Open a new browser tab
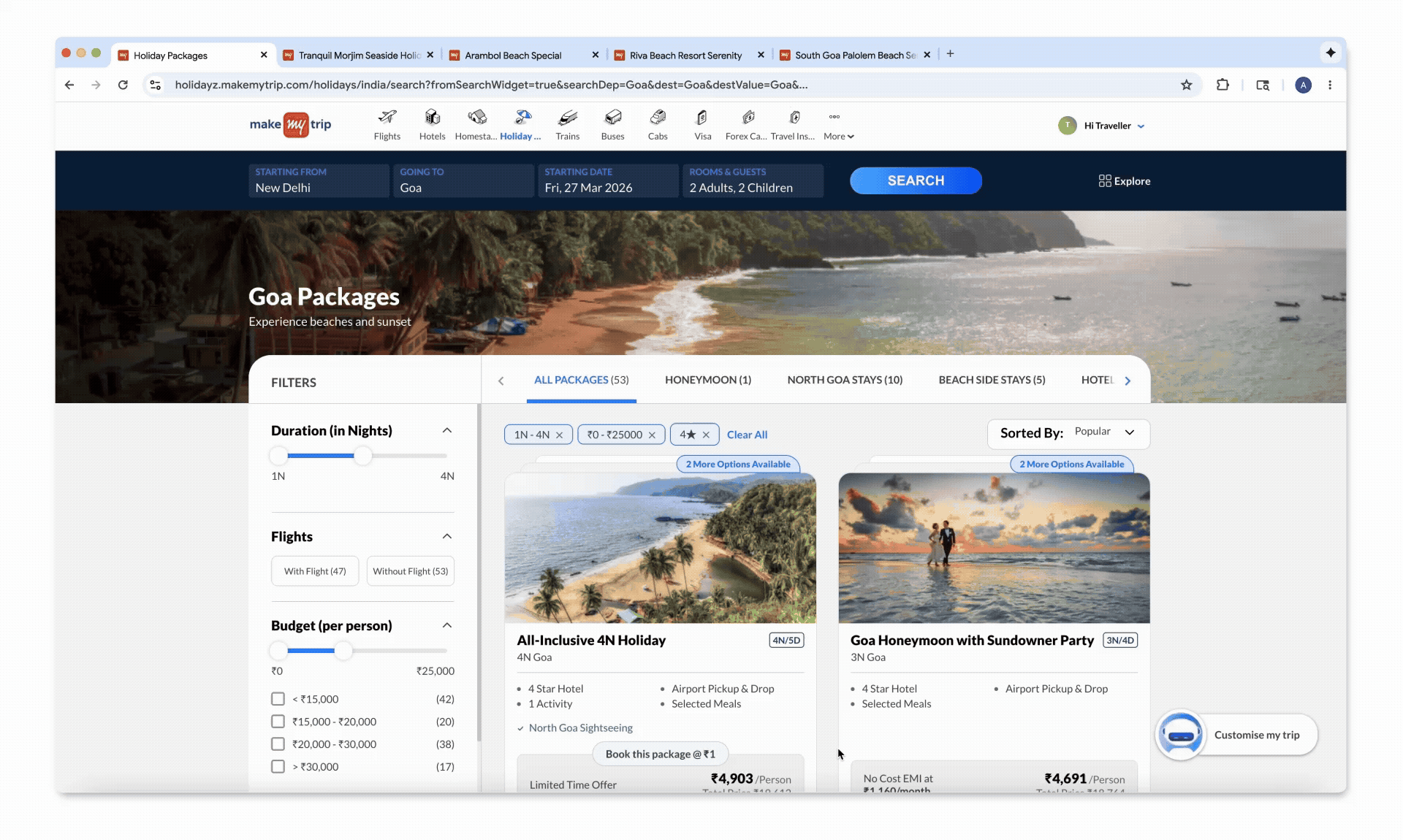The height and width of the screenshot is (840, 1403). coord(950,54)
